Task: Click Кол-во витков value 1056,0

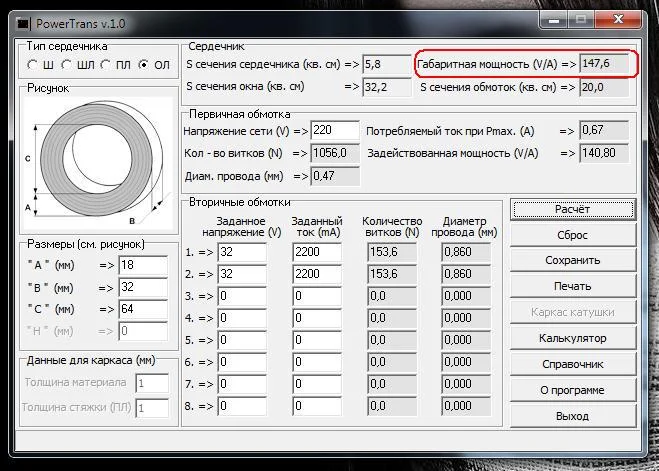Action: (x=335, y=153)
